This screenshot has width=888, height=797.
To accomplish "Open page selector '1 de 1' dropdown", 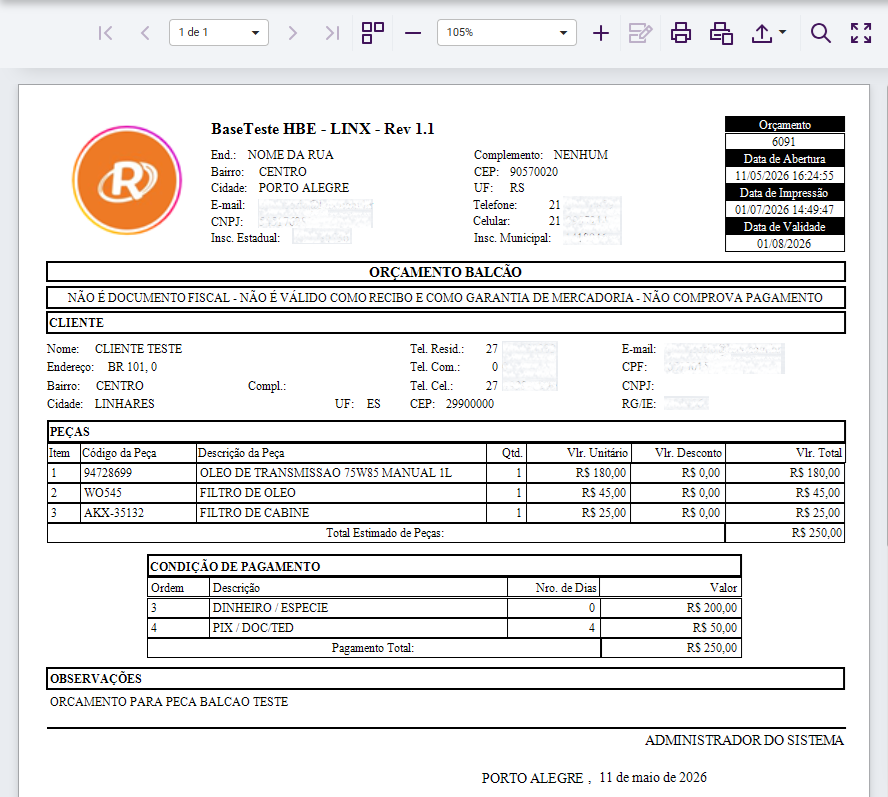I will (219, 32).
